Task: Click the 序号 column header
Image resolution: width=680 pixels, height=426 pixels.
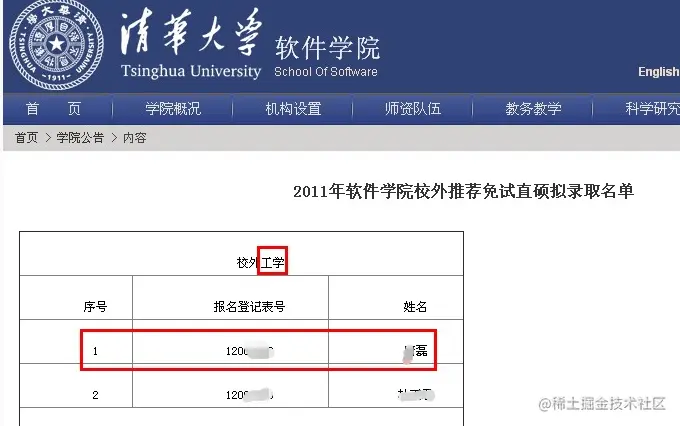Action: [95, 307]
